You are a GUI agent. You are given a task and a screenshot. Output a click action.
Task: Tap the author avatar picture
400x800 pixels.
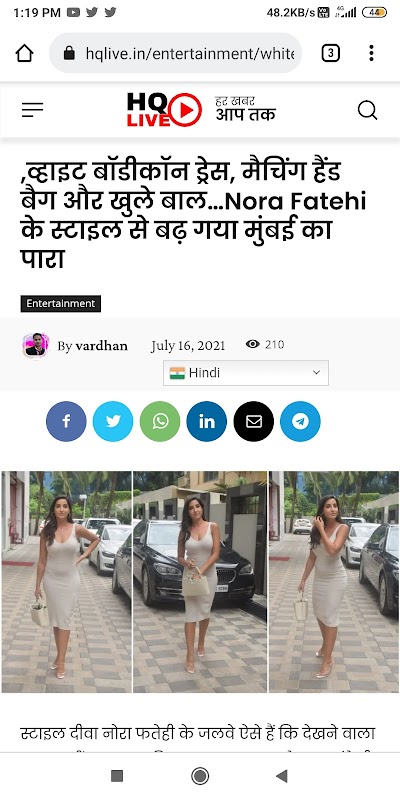pos(36,345)
